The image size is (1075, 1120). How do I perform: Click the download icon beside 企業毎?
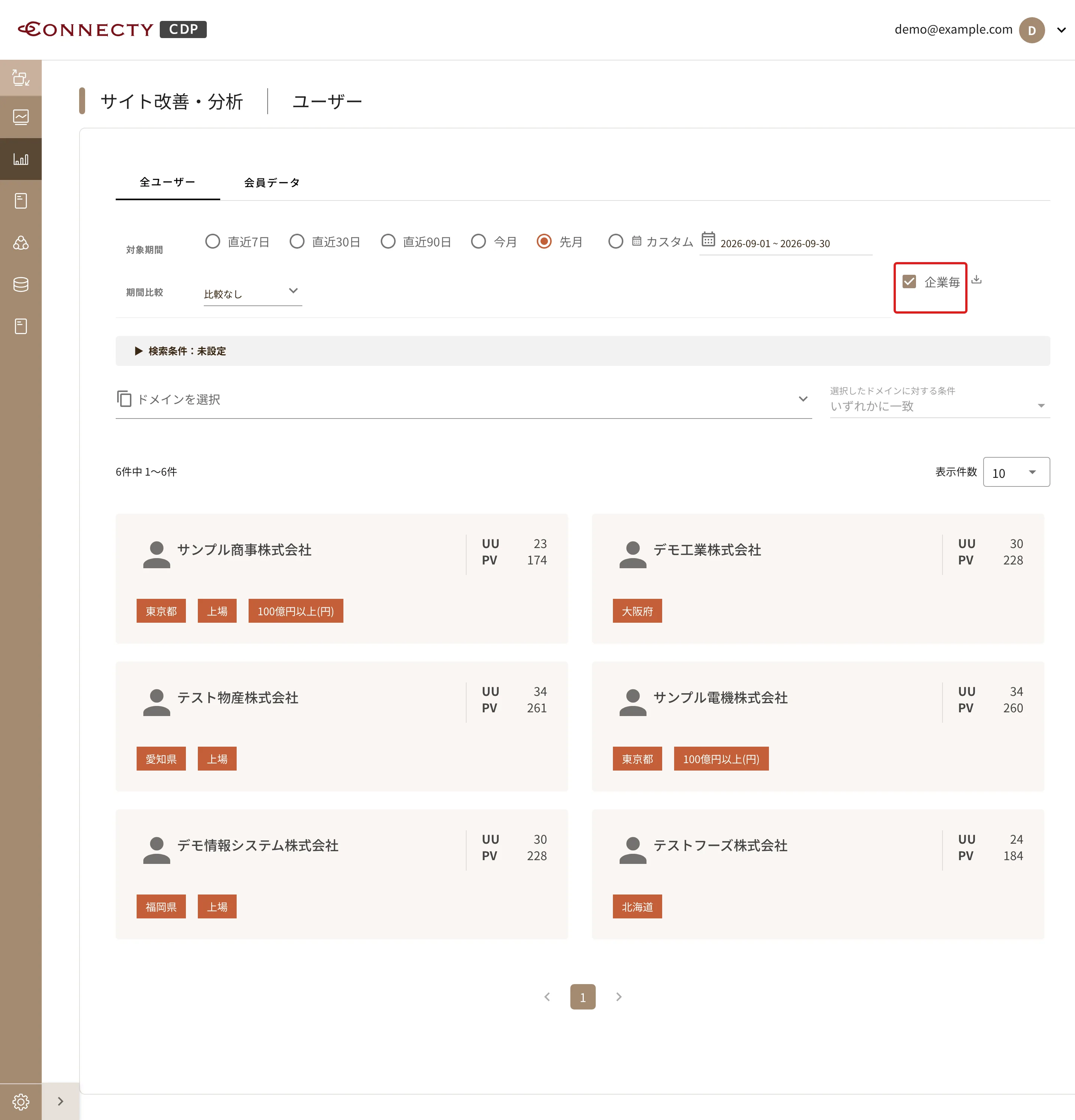tap(976, 279)
